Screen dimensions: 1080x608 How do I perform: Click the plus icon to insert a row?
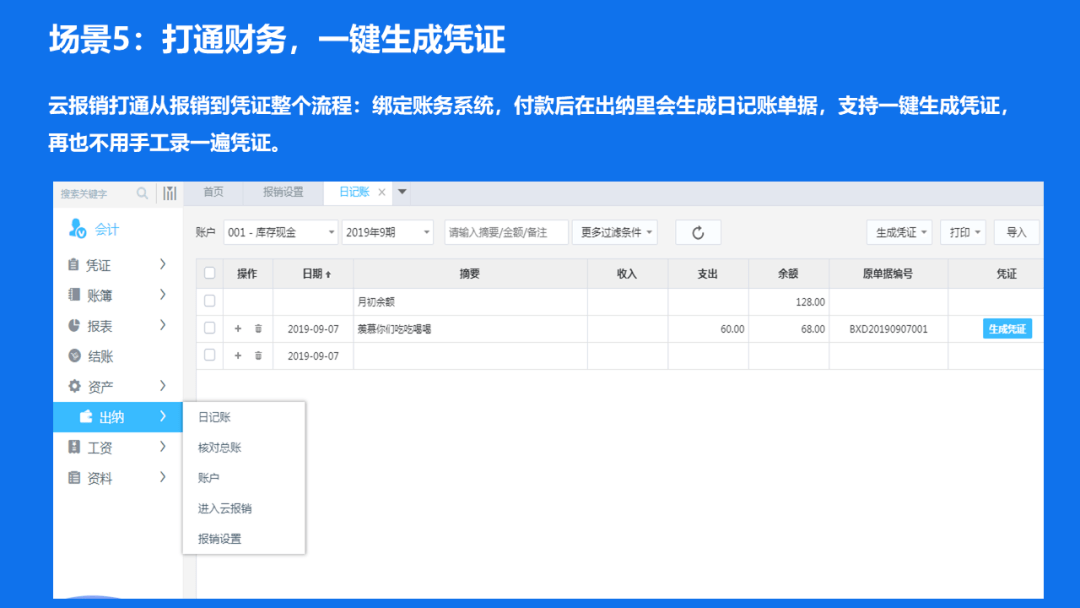[x=238, y=328]
